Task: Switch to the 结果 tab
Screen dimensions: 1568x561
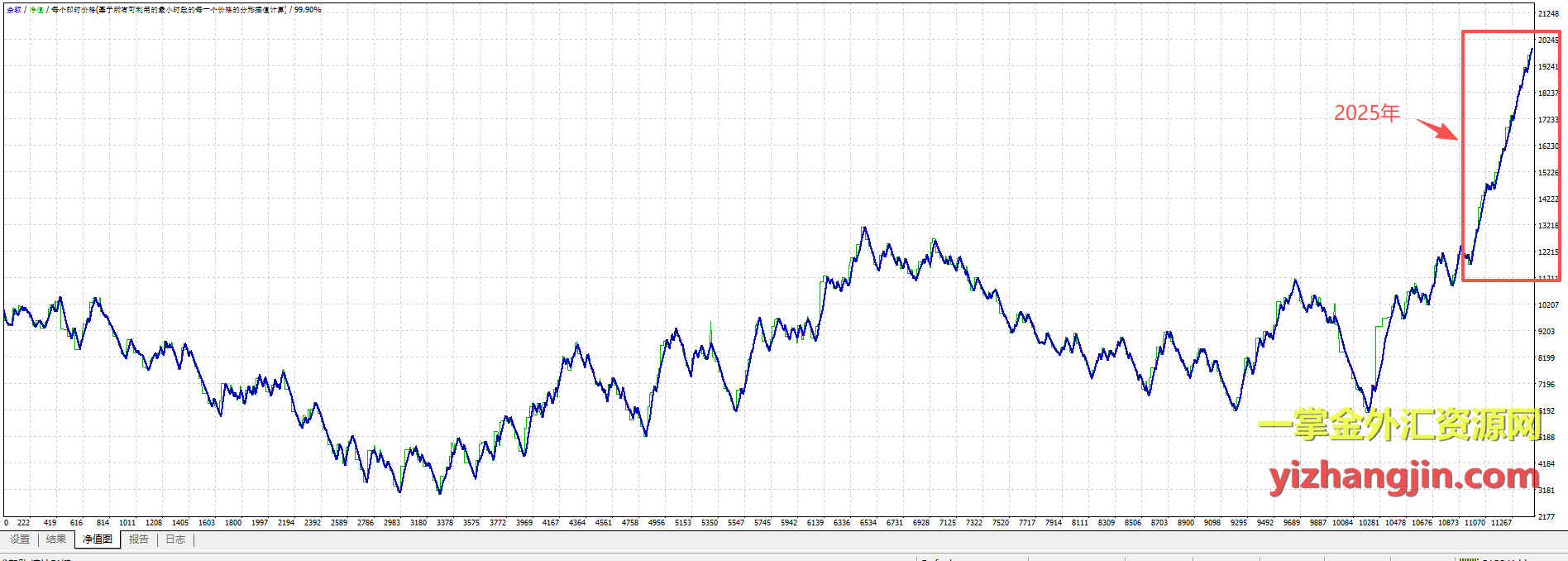Action: 56,539
